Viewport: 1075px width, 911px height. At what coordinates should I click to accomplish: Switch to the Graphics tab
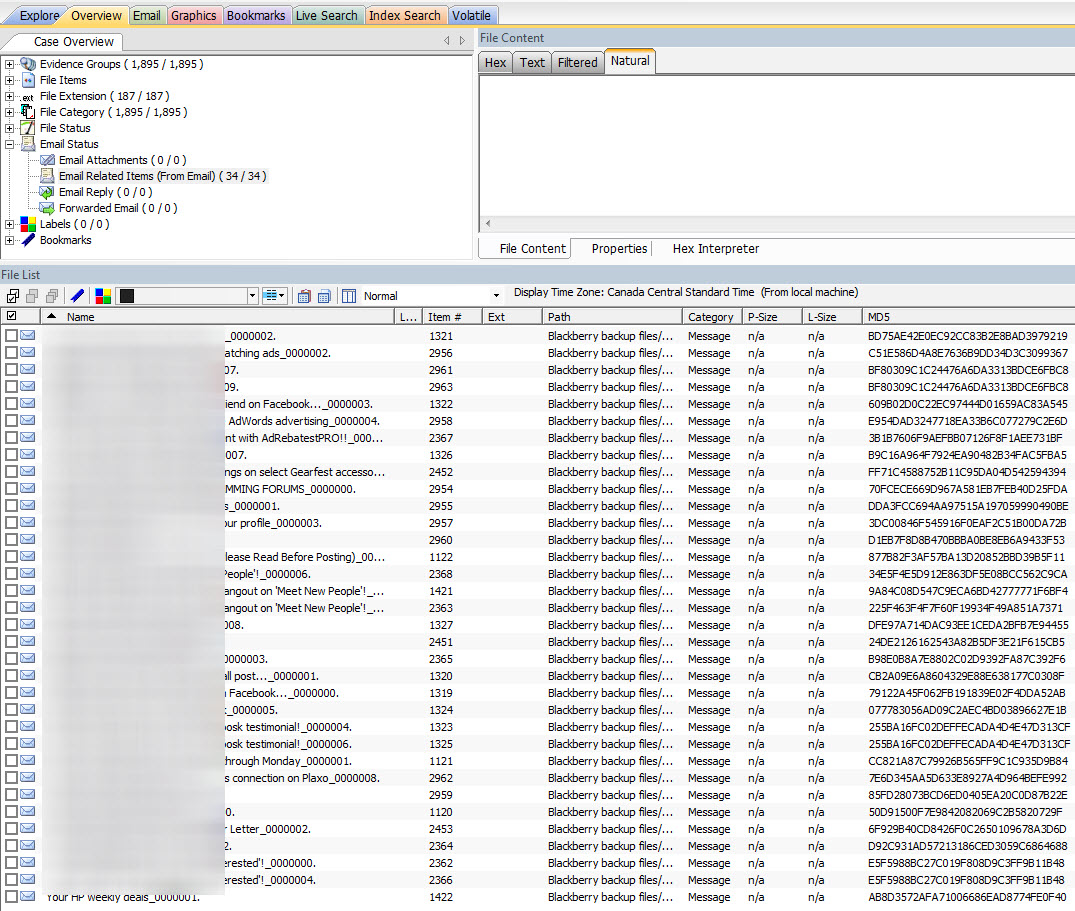(193, 14)
